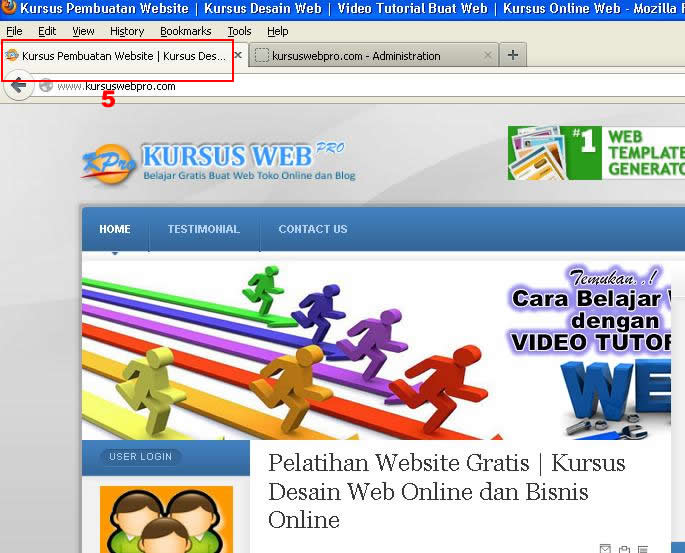Open the CONTACT US page
This screenshot has height=553, width=685.
(x=313, y=229)
